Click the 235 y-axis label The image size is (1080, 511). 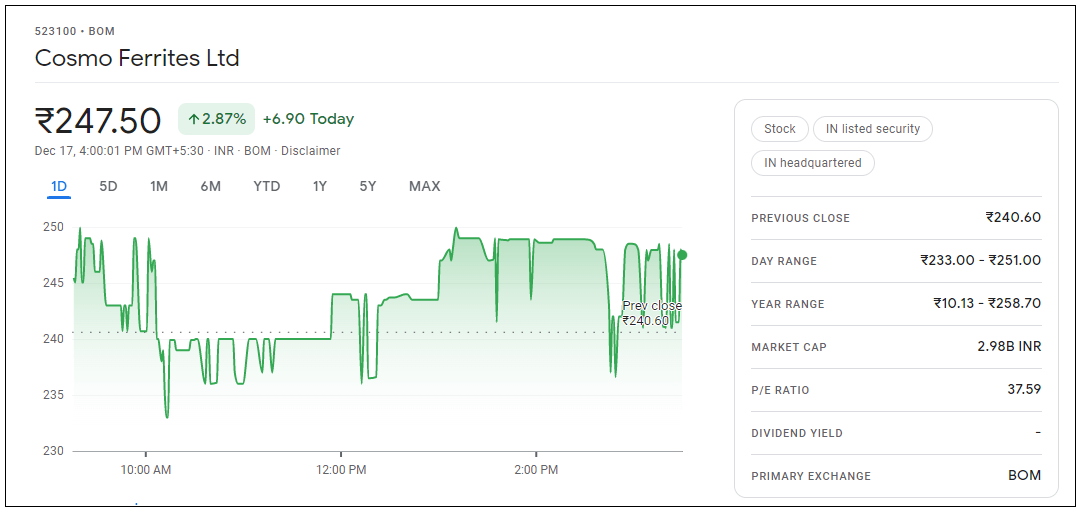54,395
